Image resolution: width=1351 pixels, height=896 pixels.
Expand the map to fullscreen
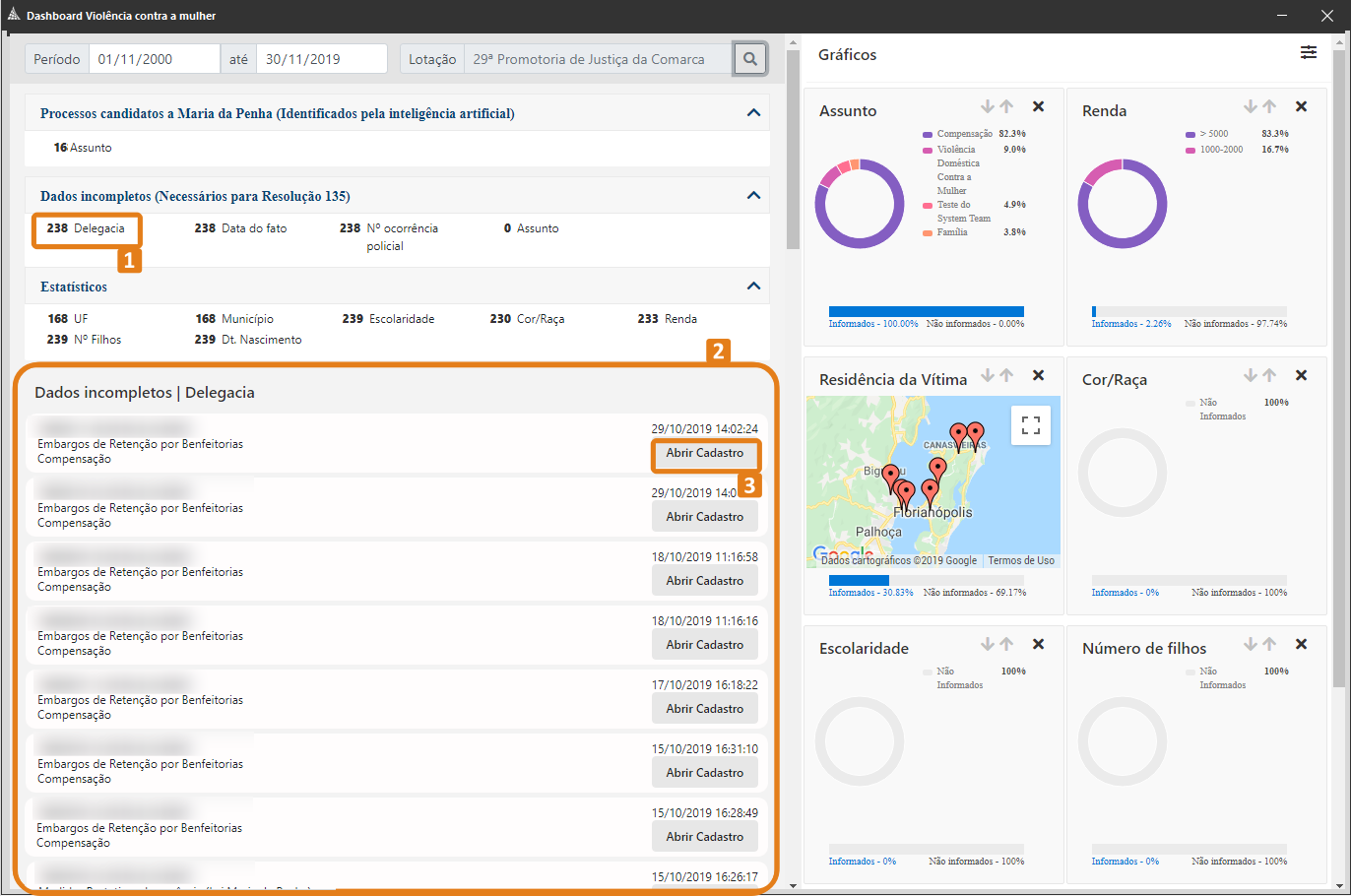1031,425
